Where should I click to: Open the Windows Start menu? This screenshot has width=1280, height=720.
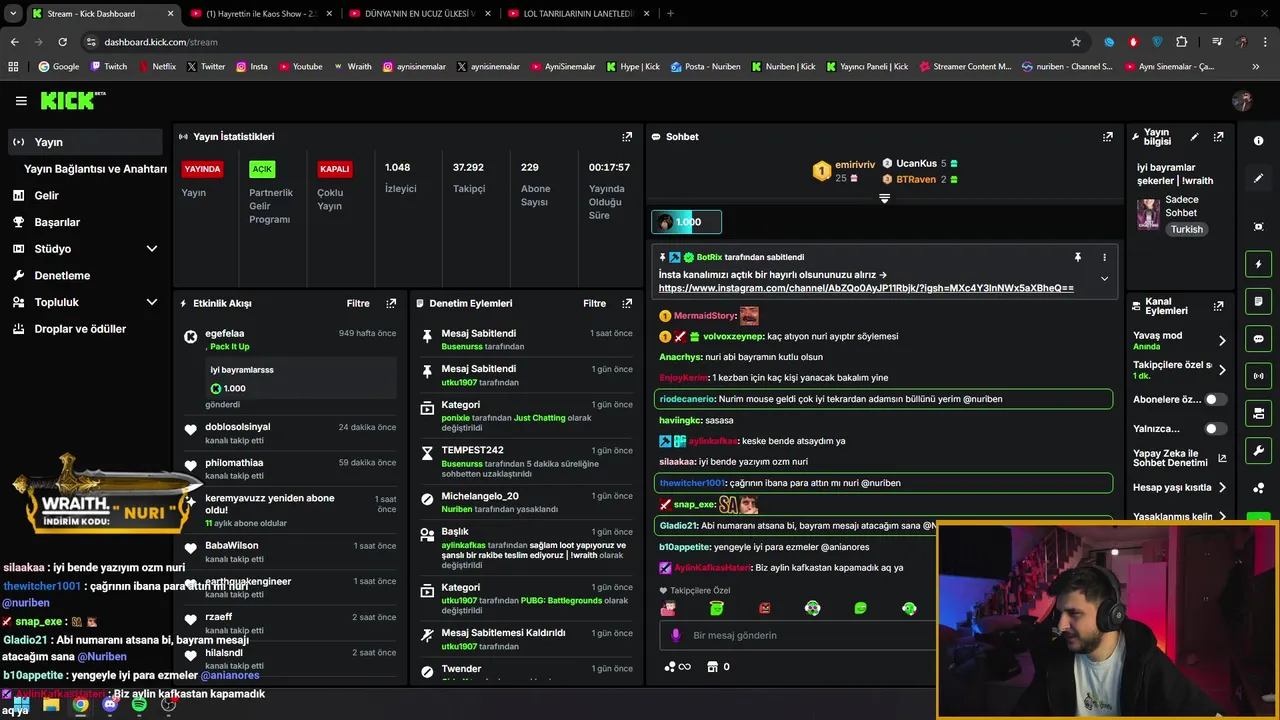21,704
